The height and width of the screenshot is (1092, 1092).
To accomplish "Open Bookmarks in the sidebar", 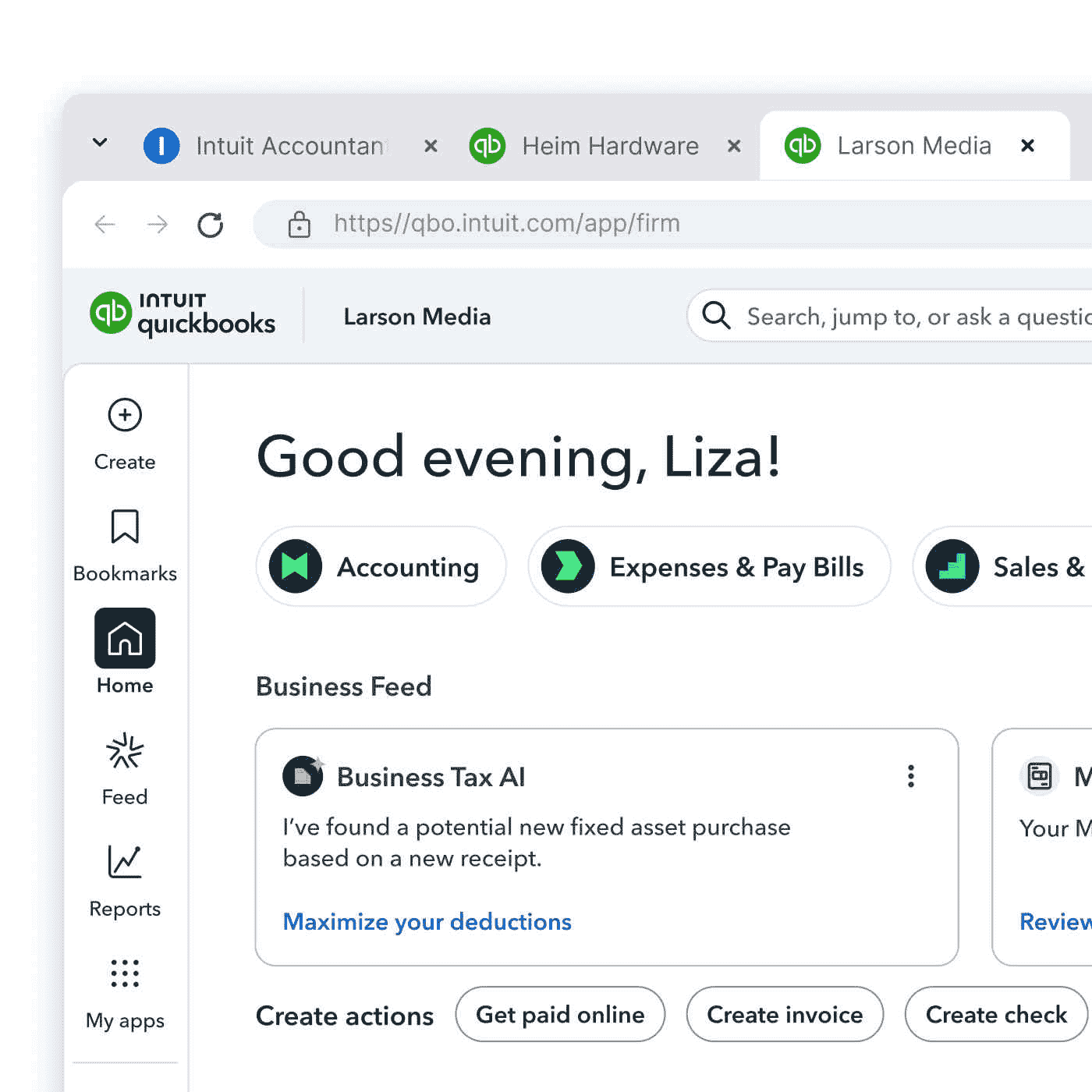I will pyautogui.click(x=125, y=546).
